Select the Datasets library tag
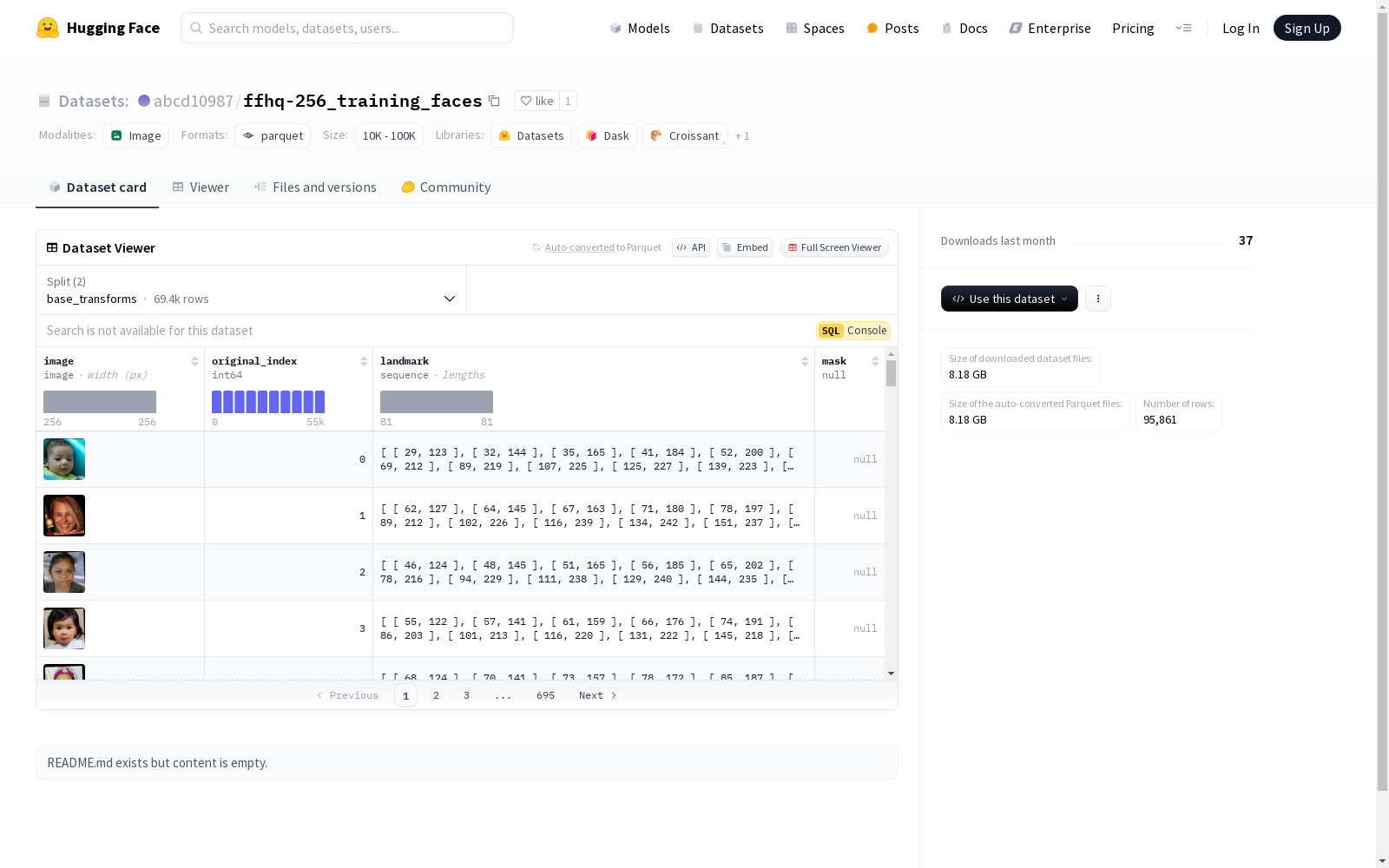This screenshot has width=1389, height=868. 531,135
